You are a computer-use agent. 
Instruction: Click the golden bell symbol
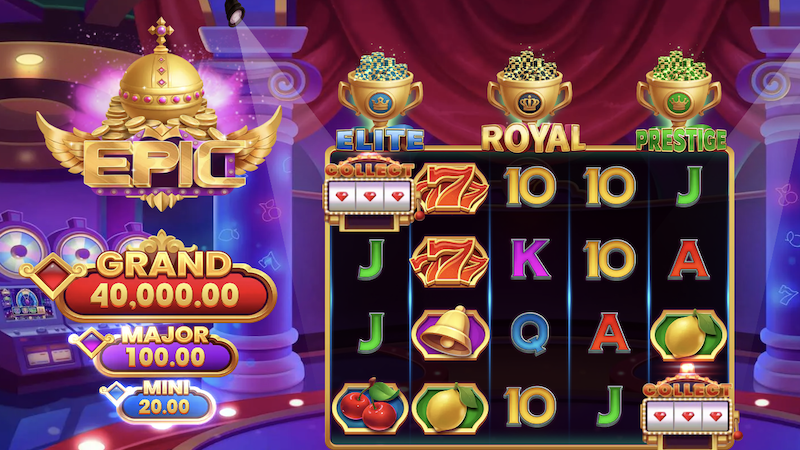point(450,333)
